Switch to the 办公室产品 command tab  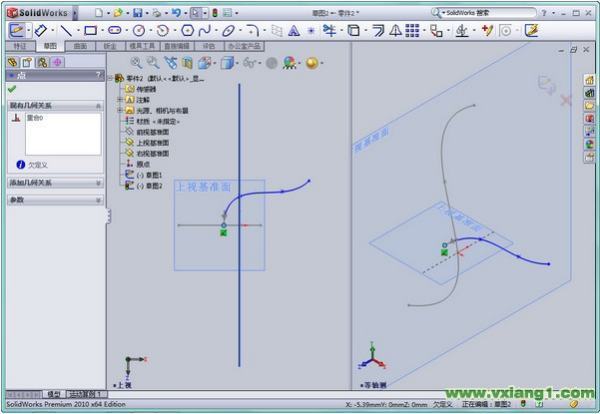coord(244,46)
